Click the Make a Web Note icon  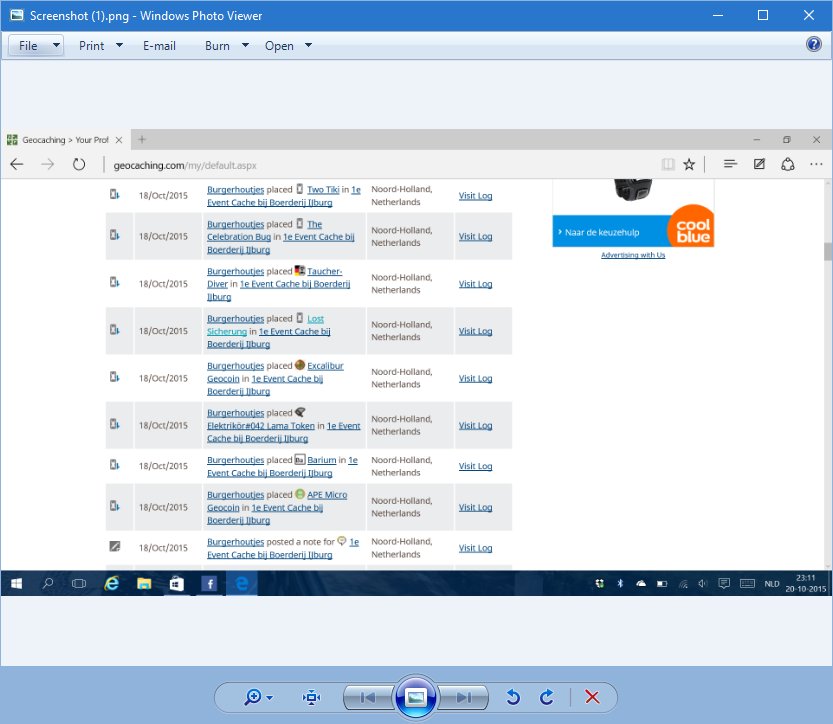(759, 164)
